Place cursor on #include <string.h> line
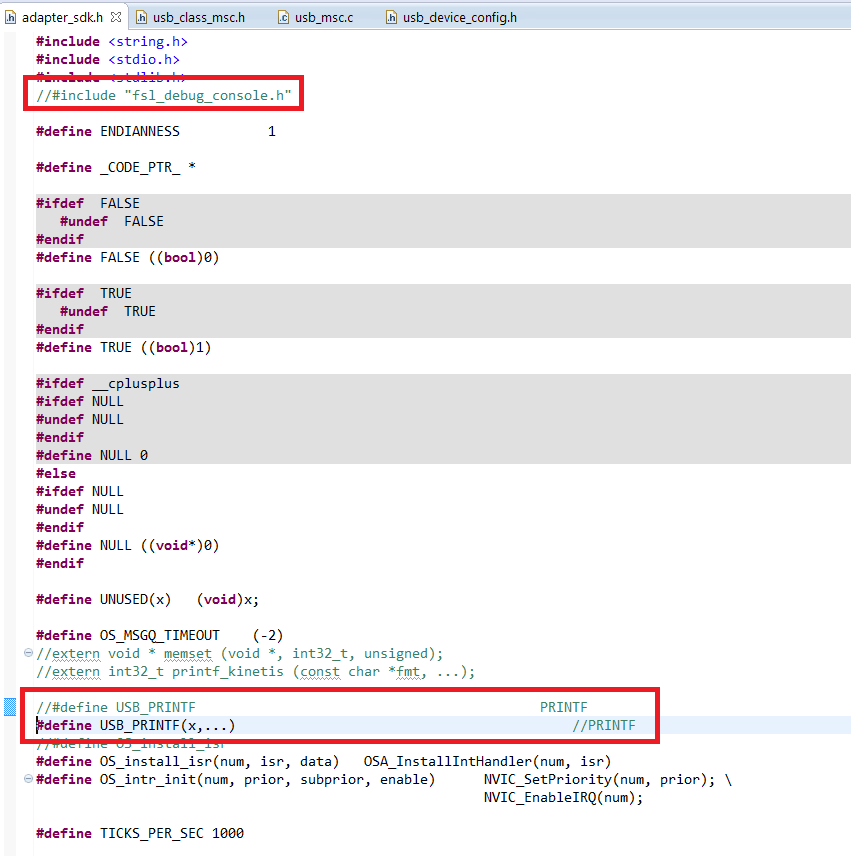The width and height of the screenshot is (851, 856). pyautogui.click(x=112, y=41)
